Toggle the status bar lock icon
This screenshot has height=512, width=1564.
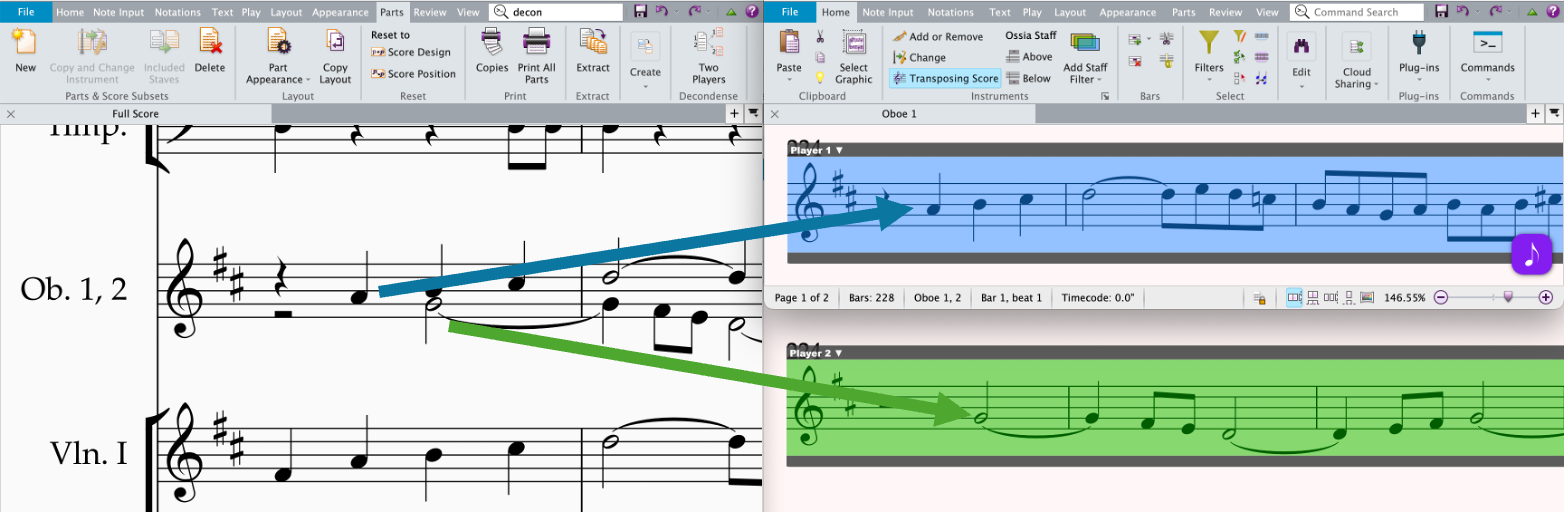coord(1260,298)
